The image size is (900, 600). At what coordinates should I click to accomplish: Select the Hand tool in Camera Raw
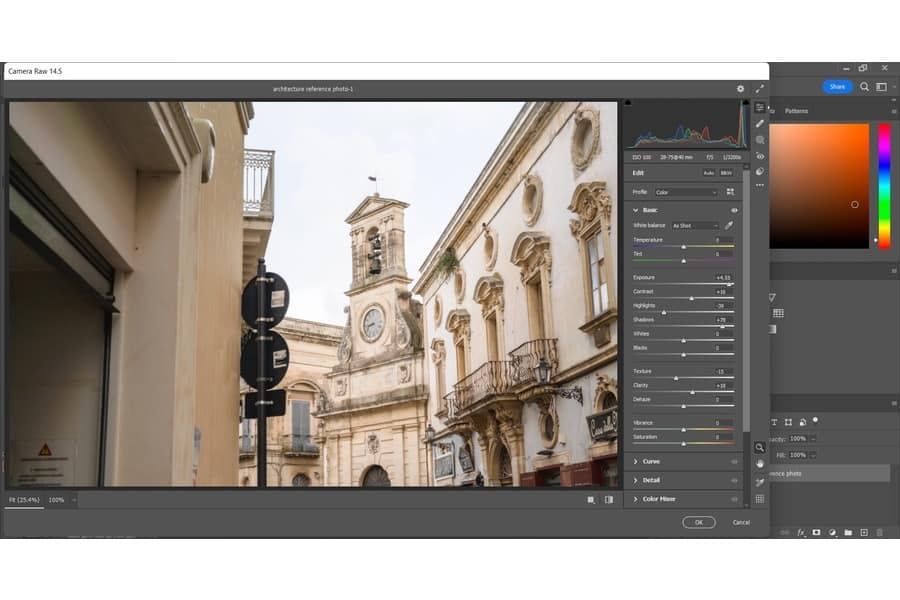(x=760, y=463)
